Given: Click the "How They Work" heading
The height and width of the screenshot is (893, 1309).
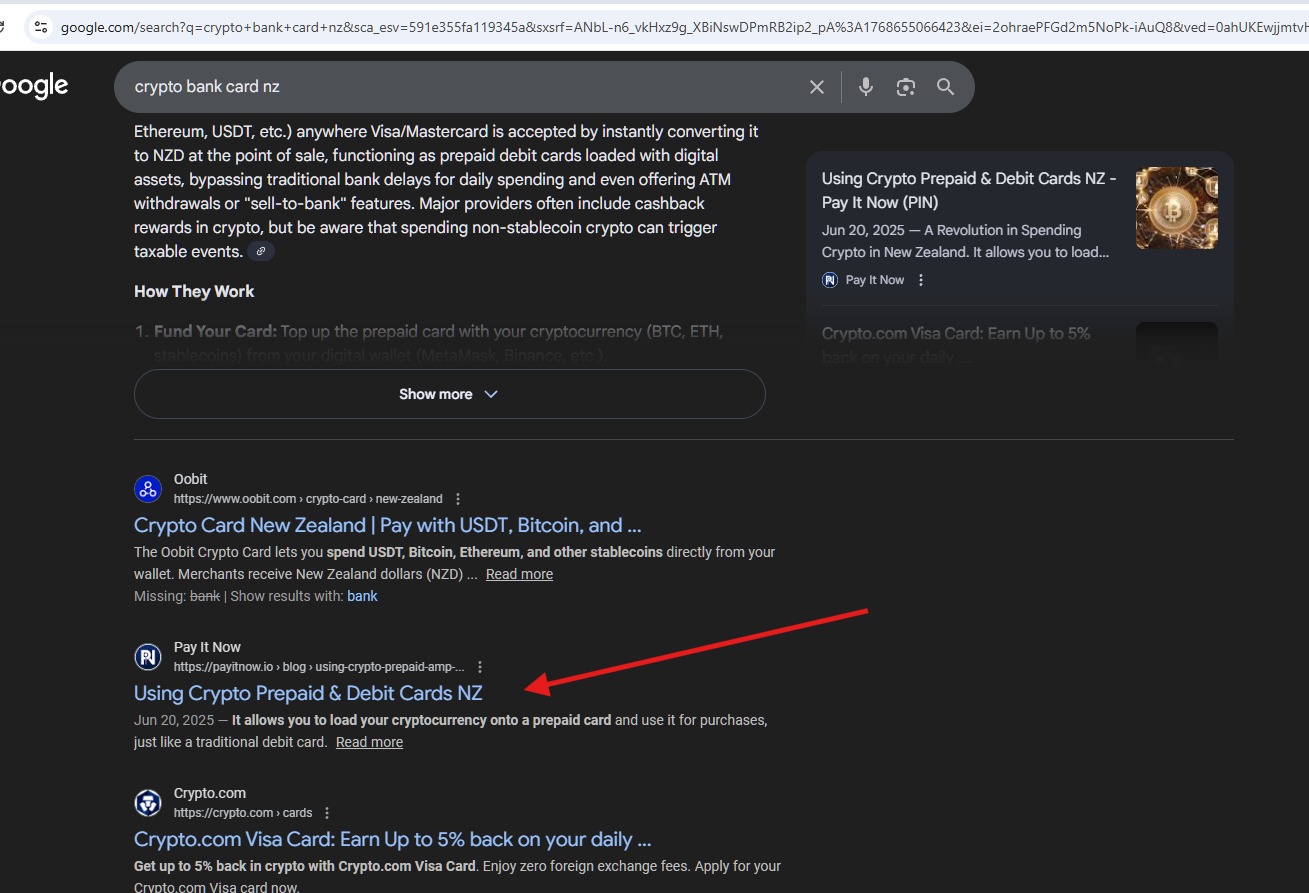Looking at the screenshot, I should click(194, 291).
